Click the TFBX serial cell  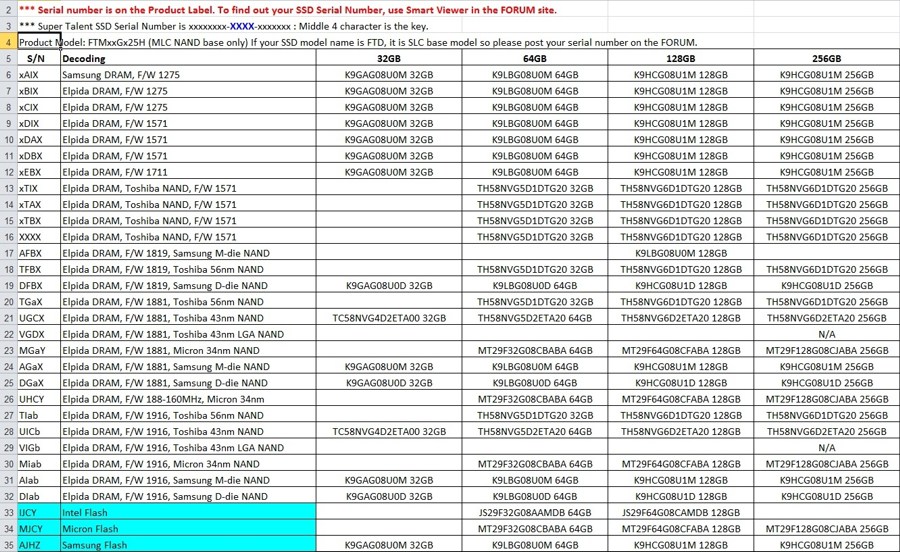coord(38,269)
